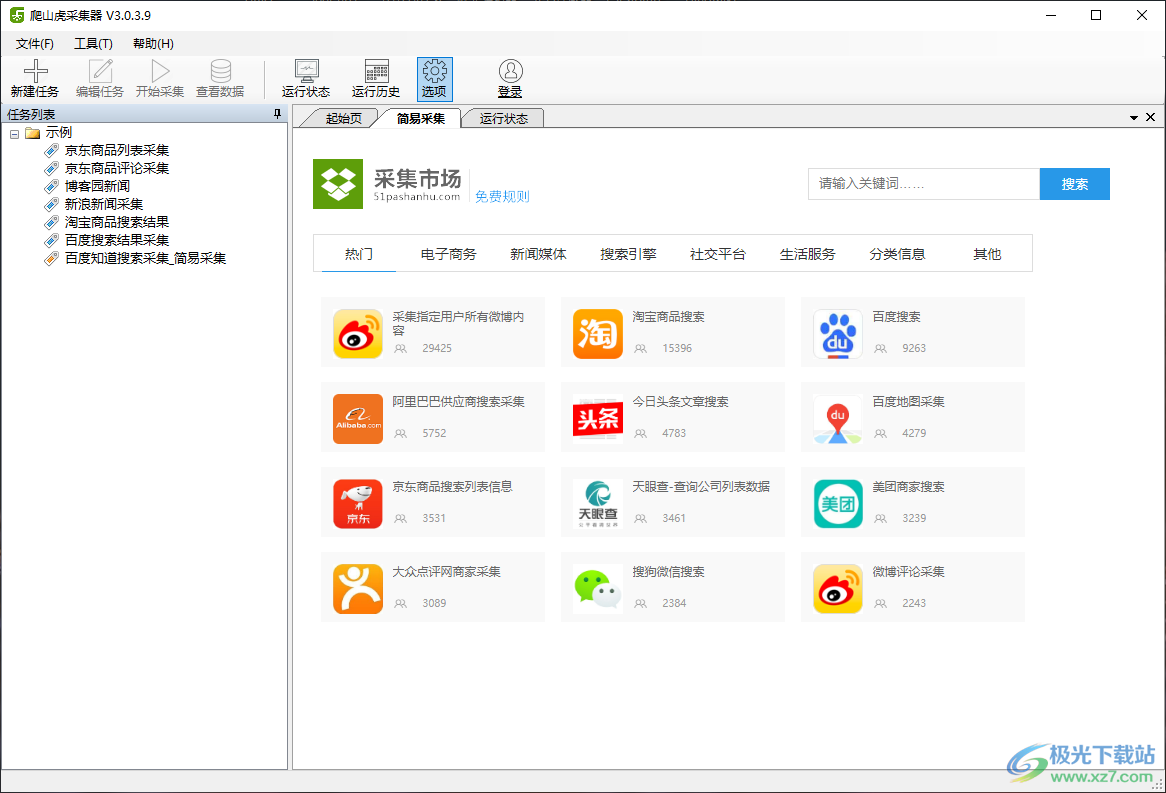The width and height of the screenshot is (1166, 793).
Task: Open the View Data (查看数据) database icon
Action: pyautogui.click(x=220, y=71)
